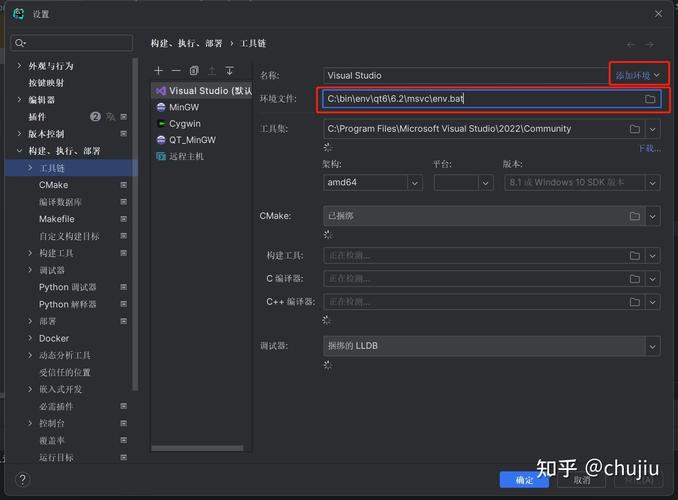
Task: Expand 构建工具 settings node
Action: point(30,253)
